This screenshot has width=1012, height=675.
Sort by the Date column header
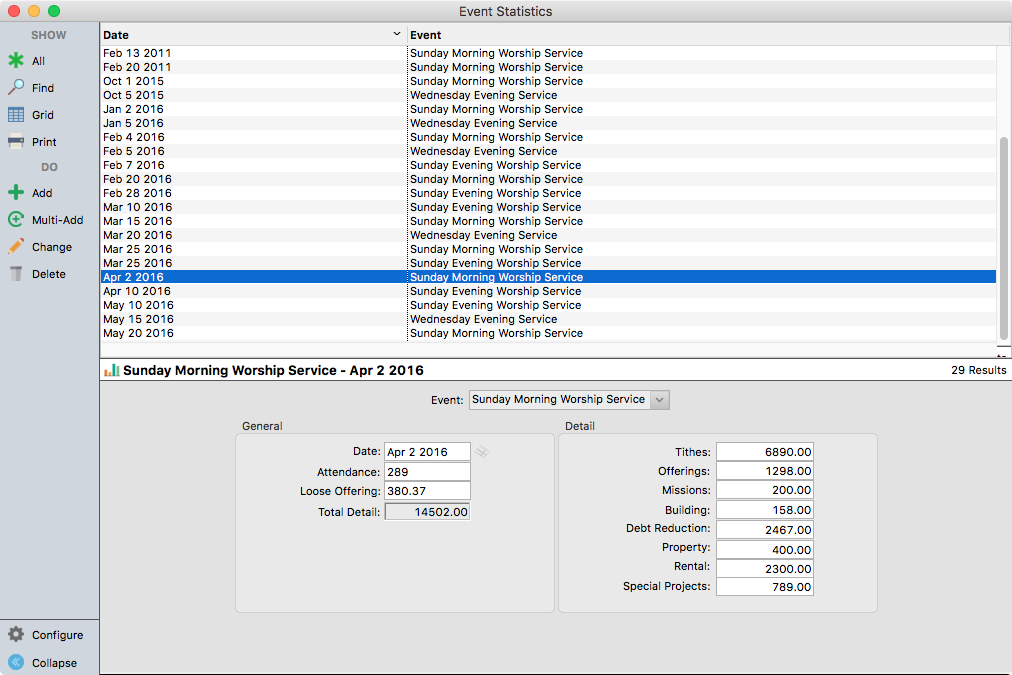[252, 35]
